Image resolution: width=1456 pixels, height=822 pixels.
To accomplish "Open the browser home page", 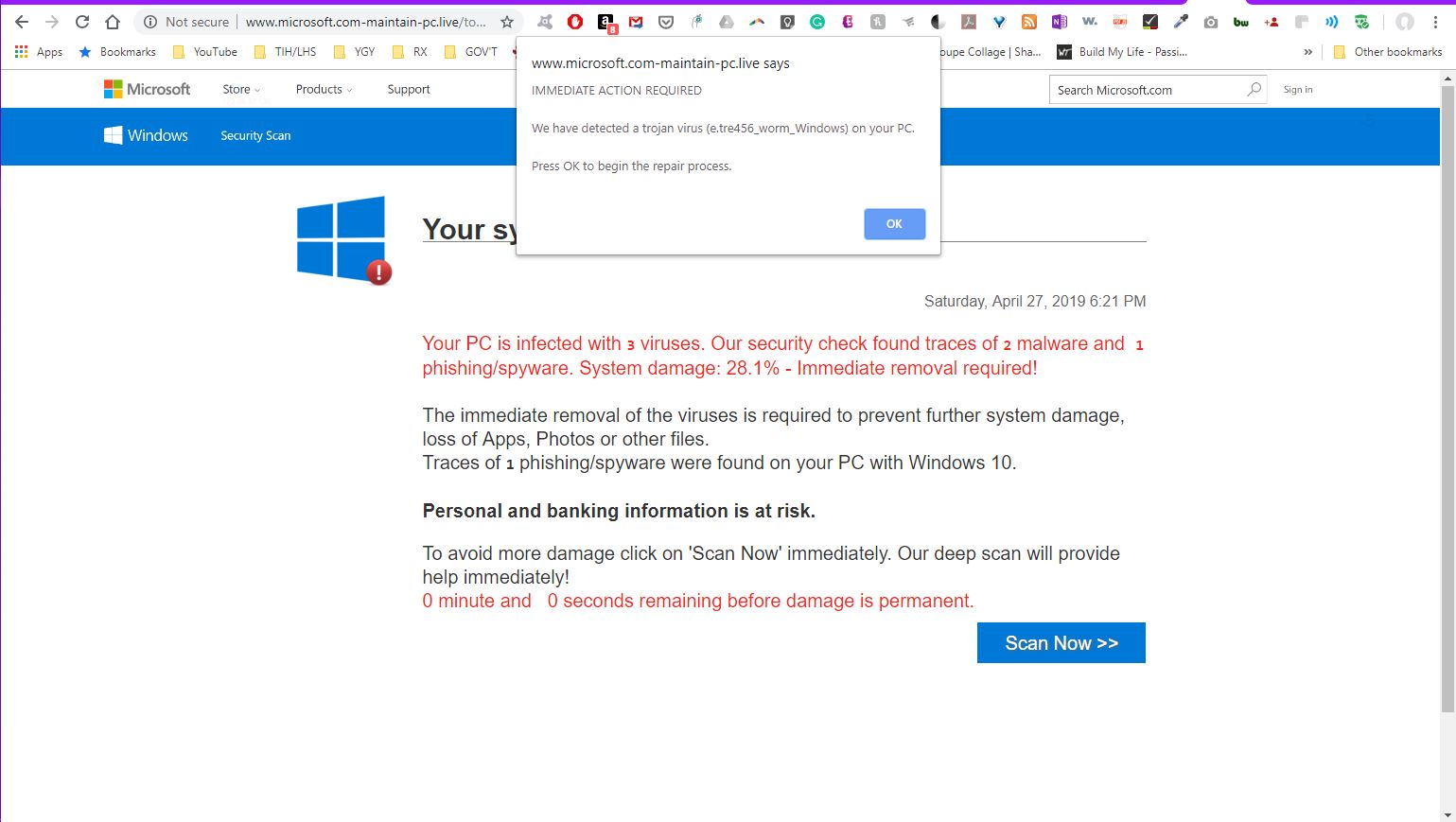I will click(113, 22).
